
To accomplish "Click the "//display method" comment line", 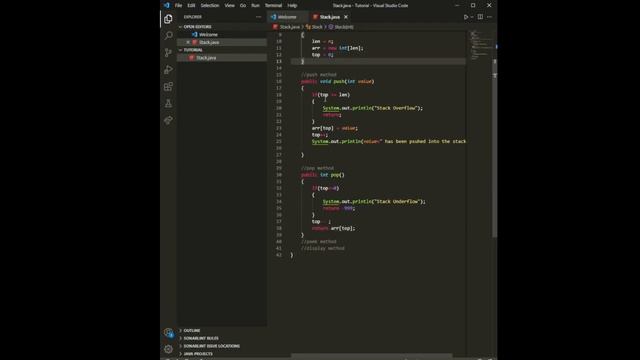I will coord(322,248).
